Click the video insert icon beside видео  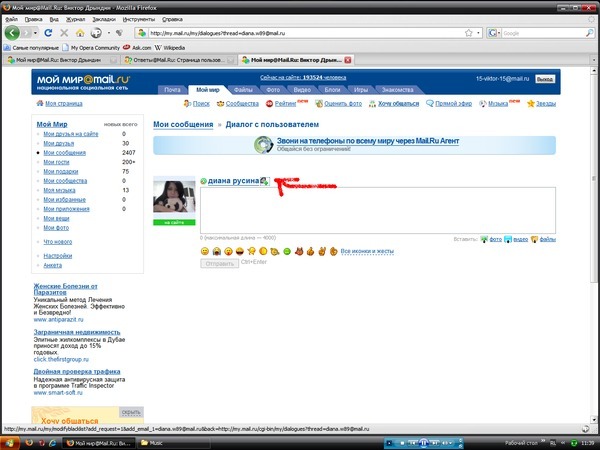point(508,239)
